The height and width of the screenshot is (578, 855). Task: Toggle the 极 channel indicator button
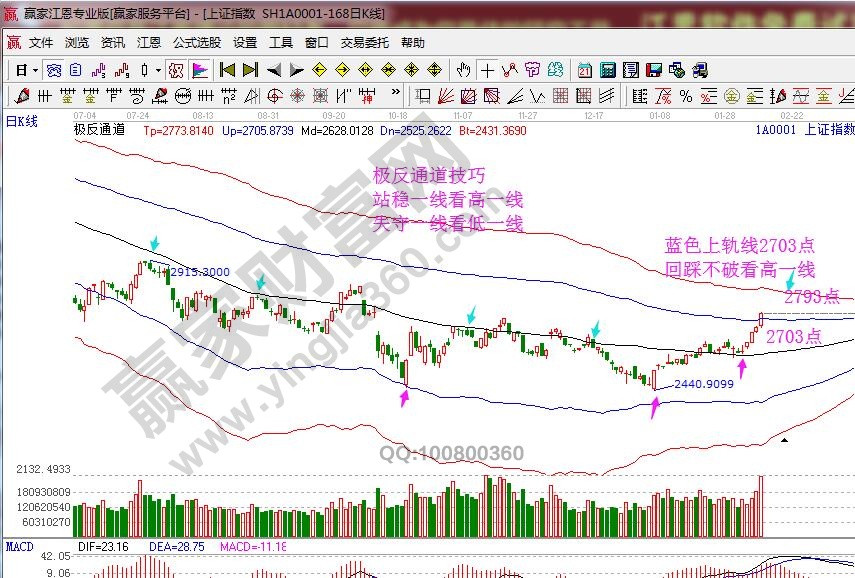tap(175, 70)
